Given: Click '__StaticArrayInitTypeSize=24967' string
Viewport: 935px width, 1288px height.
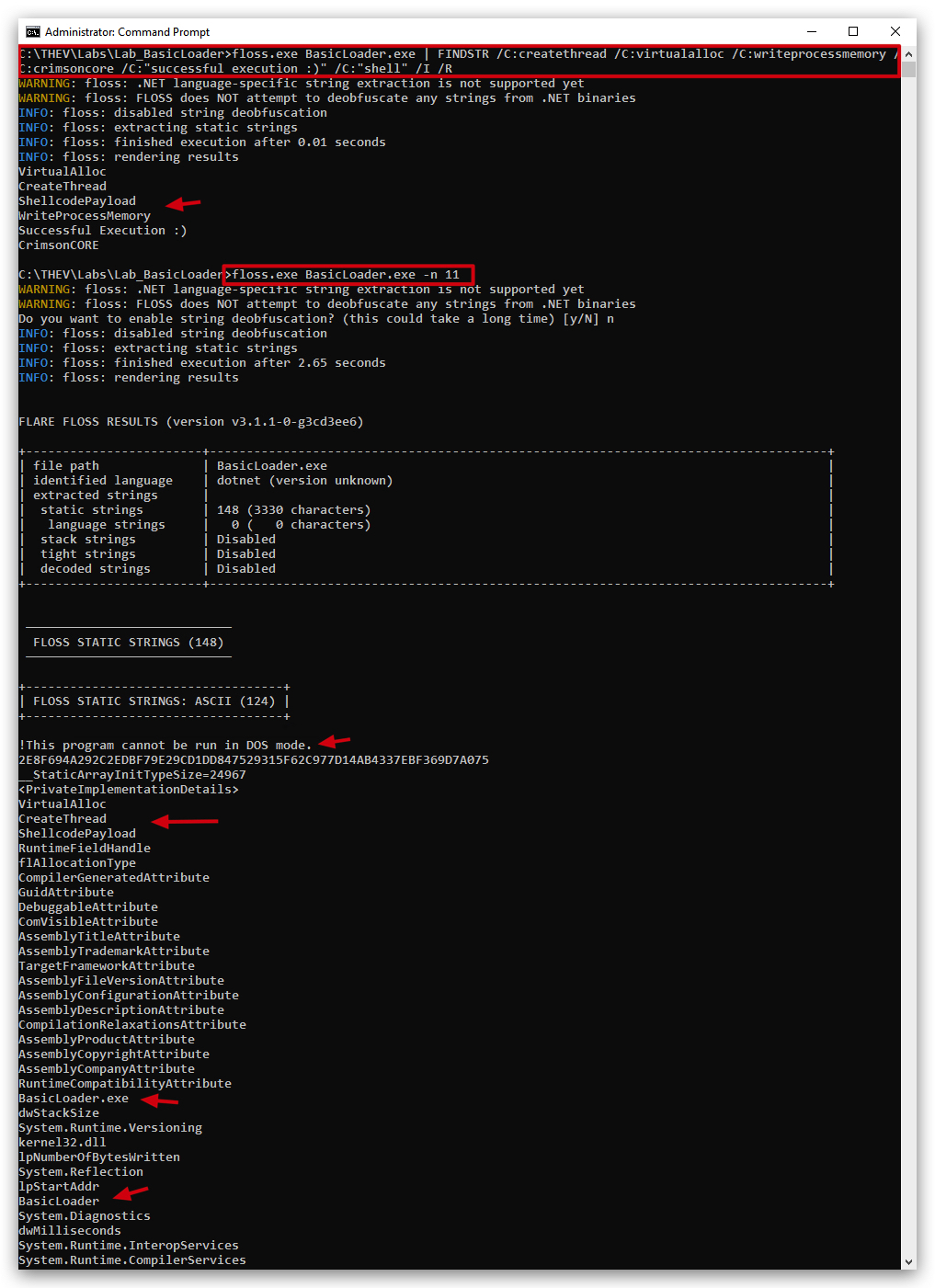Looking at the screenshot, I should pyautogui.click(x=132, y=775).
